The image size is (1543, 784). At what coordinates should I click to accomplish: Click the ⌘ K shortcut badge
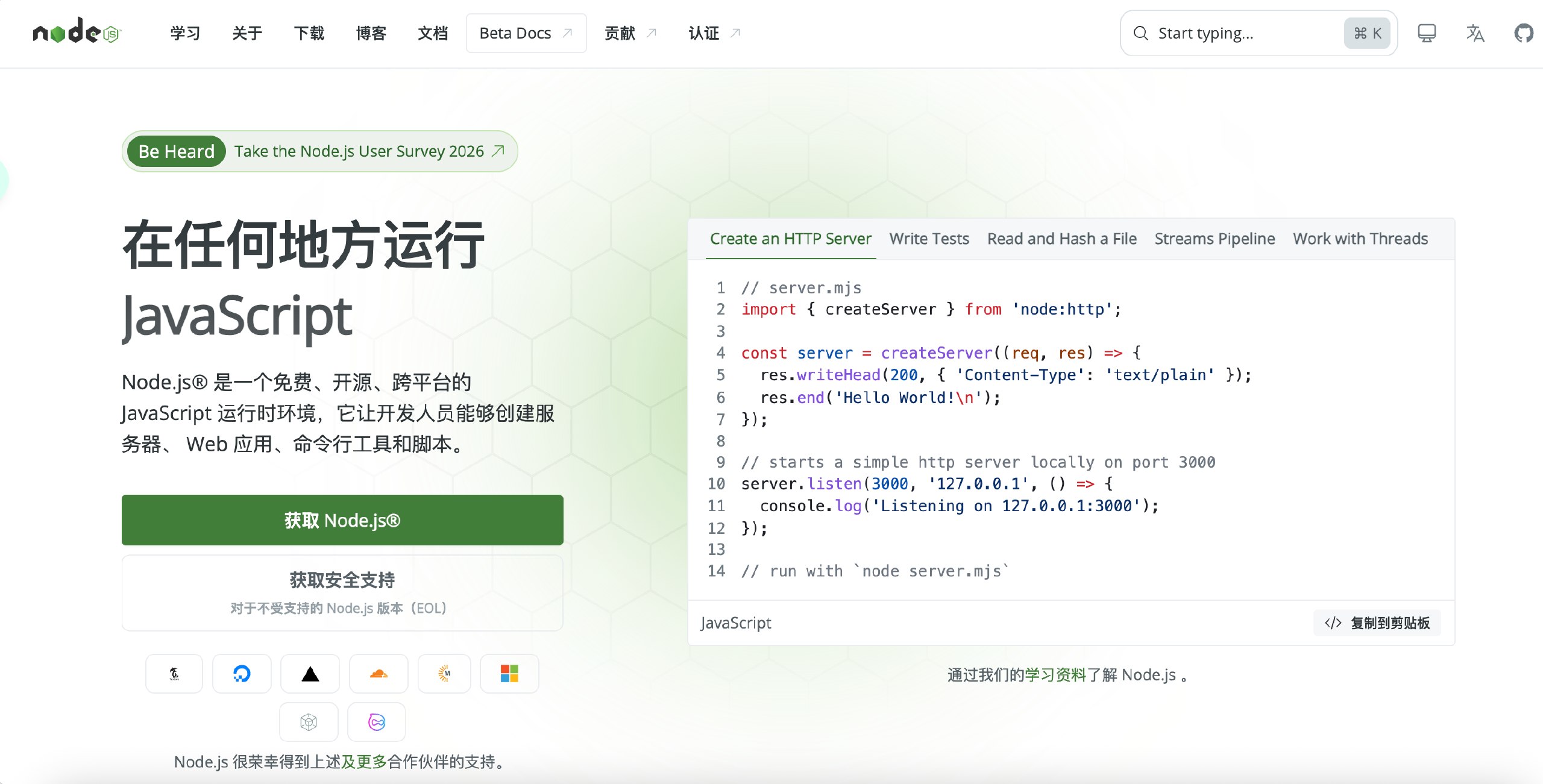1367,33
